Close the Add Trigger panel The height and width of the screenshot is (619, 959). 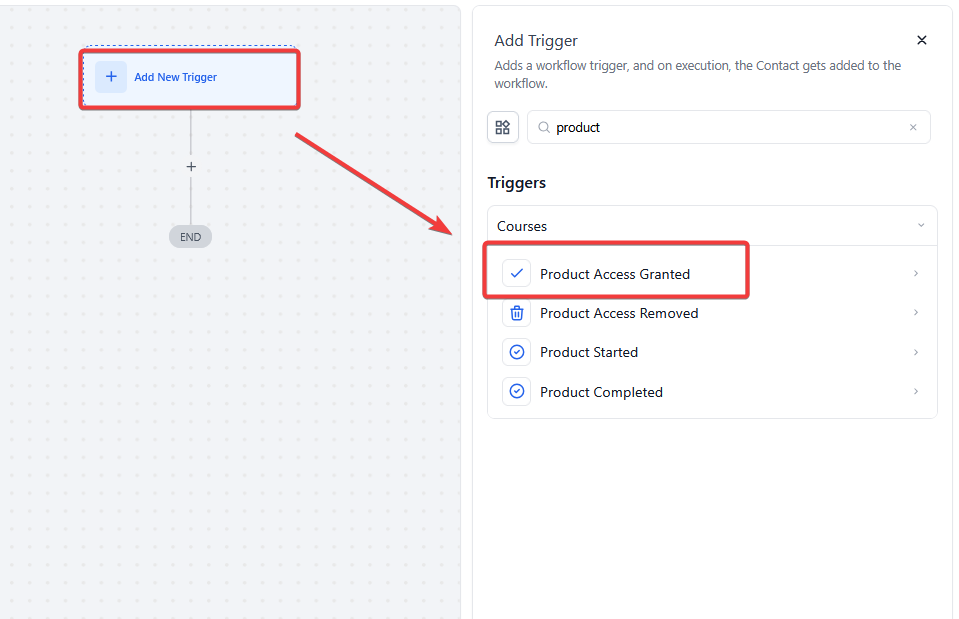pos(922,40)
